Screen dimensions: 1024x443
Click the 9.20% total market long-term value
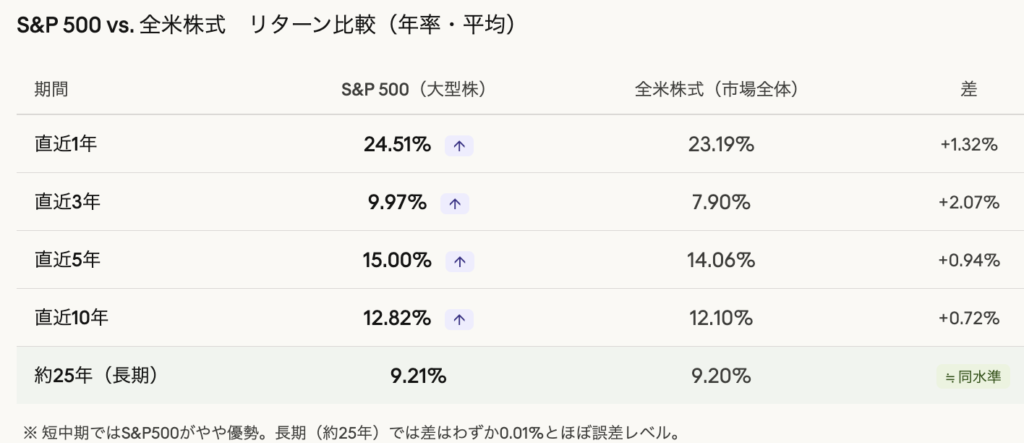[x=720, y=376]
